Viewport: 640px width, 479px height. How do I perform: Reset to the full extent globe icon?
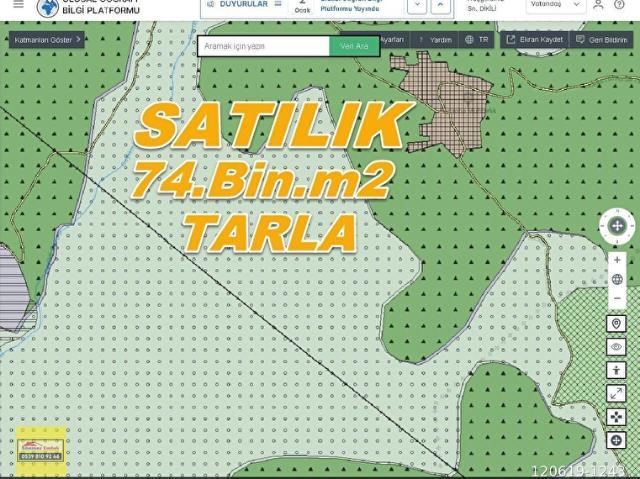pos(617,279)
